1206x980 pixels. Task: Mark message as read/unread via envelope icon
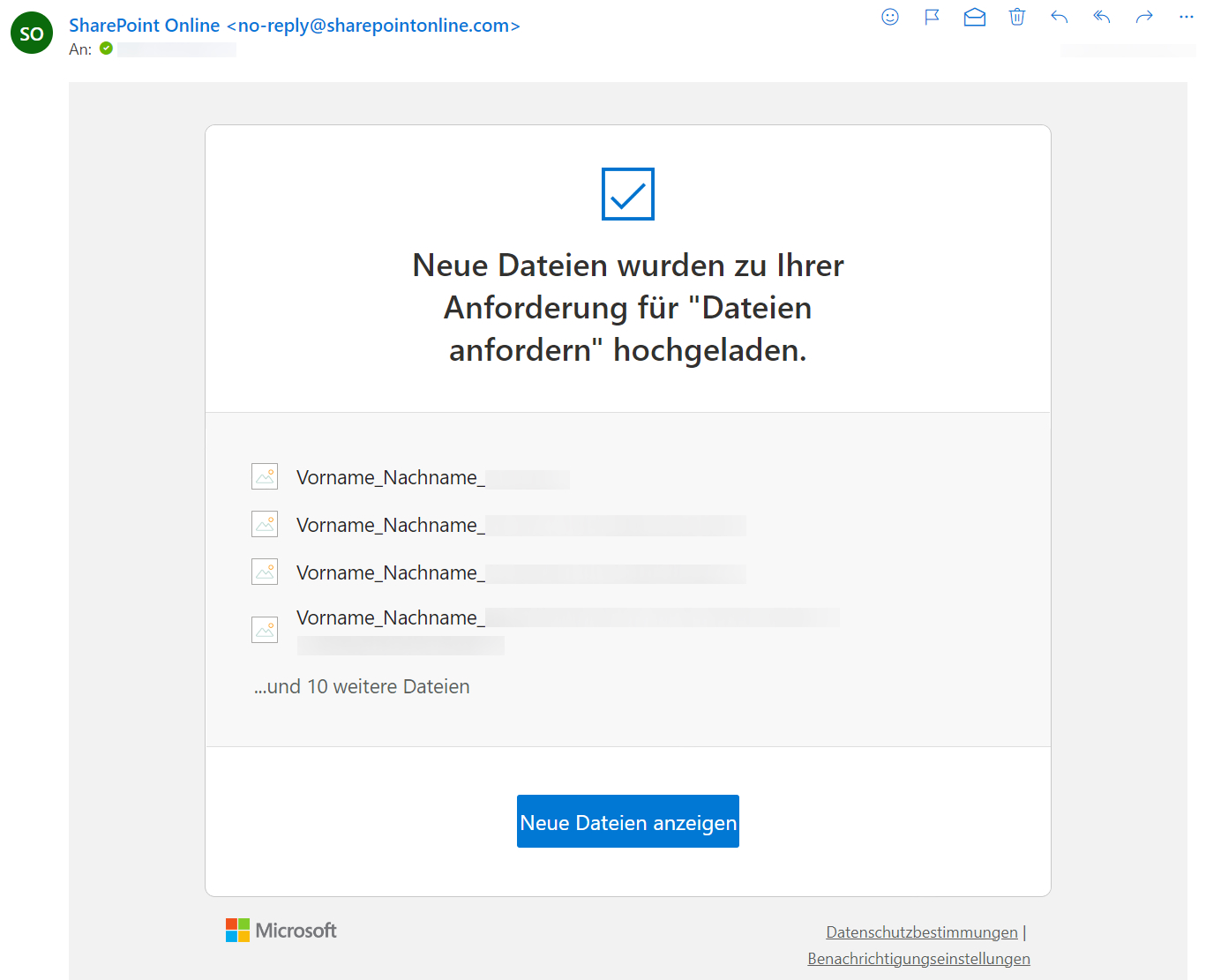tap(974, 17)
